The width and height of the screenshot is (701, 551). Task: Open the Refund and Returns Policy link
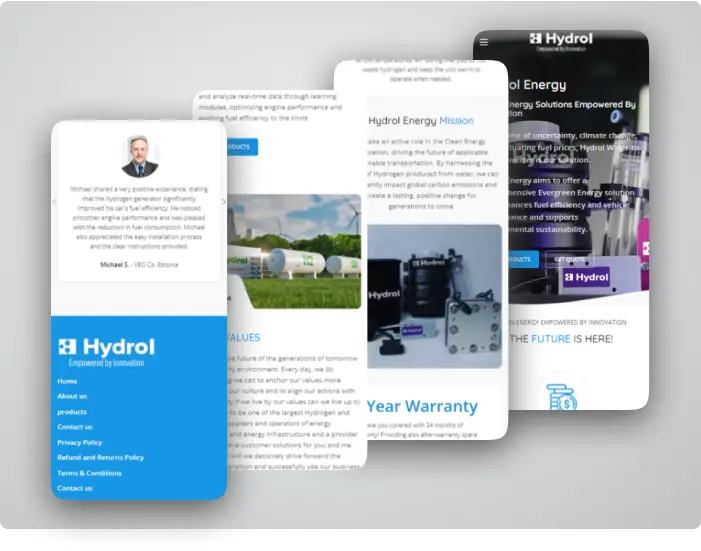[x=101, y=458]
